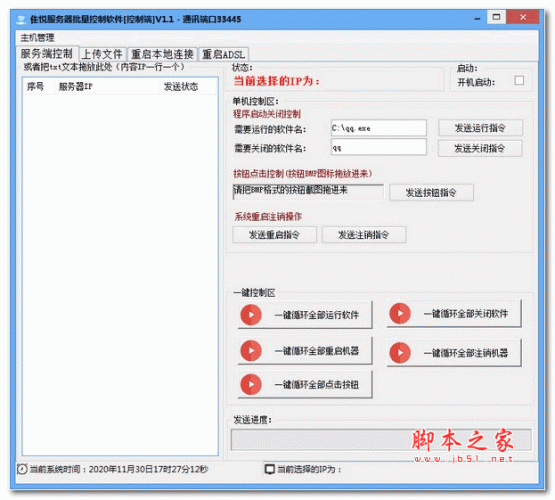Image resolution: width=555 pixels, height=500 pixels.
Task: Click the 发送注销指令 button
Action: (364, 235)
